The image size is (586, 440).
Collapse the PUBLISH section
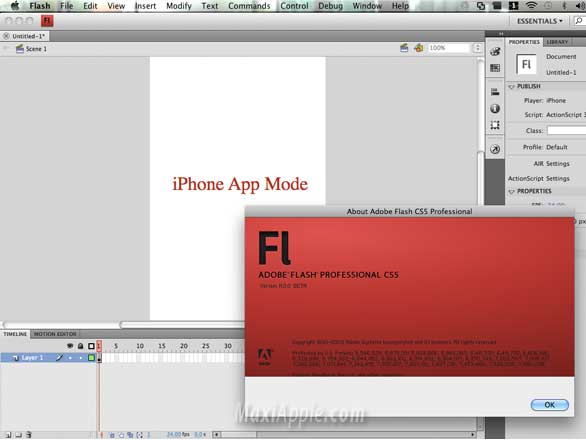coord(512,87)
